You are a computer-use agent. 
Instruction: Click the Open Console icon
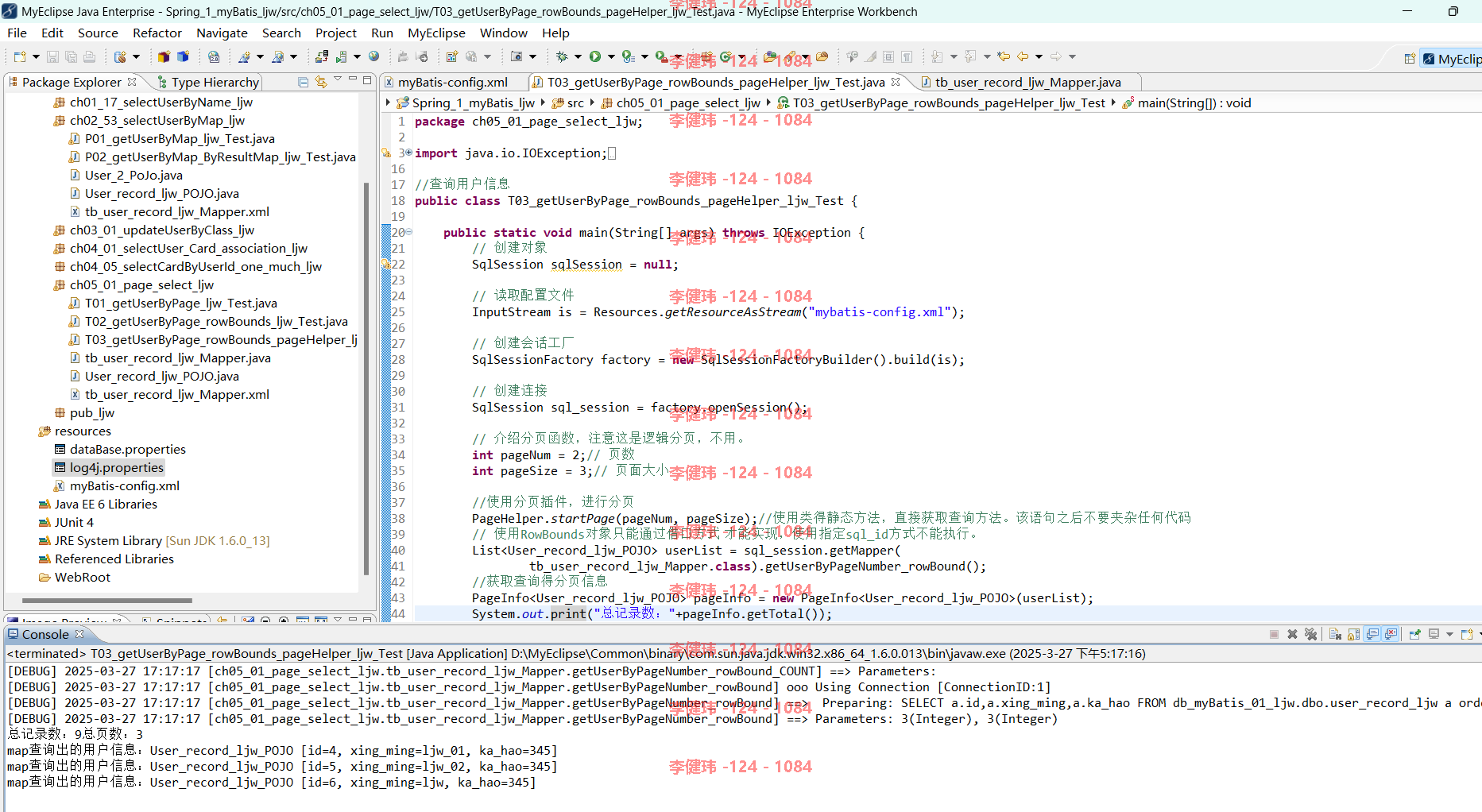click(x=1467, y=634)
